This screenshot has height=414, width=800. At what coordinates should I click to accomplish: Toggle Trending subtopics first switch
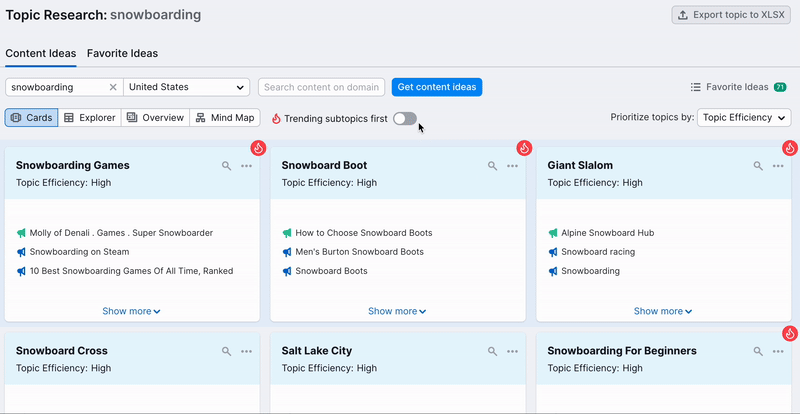(x=404, y=118)
